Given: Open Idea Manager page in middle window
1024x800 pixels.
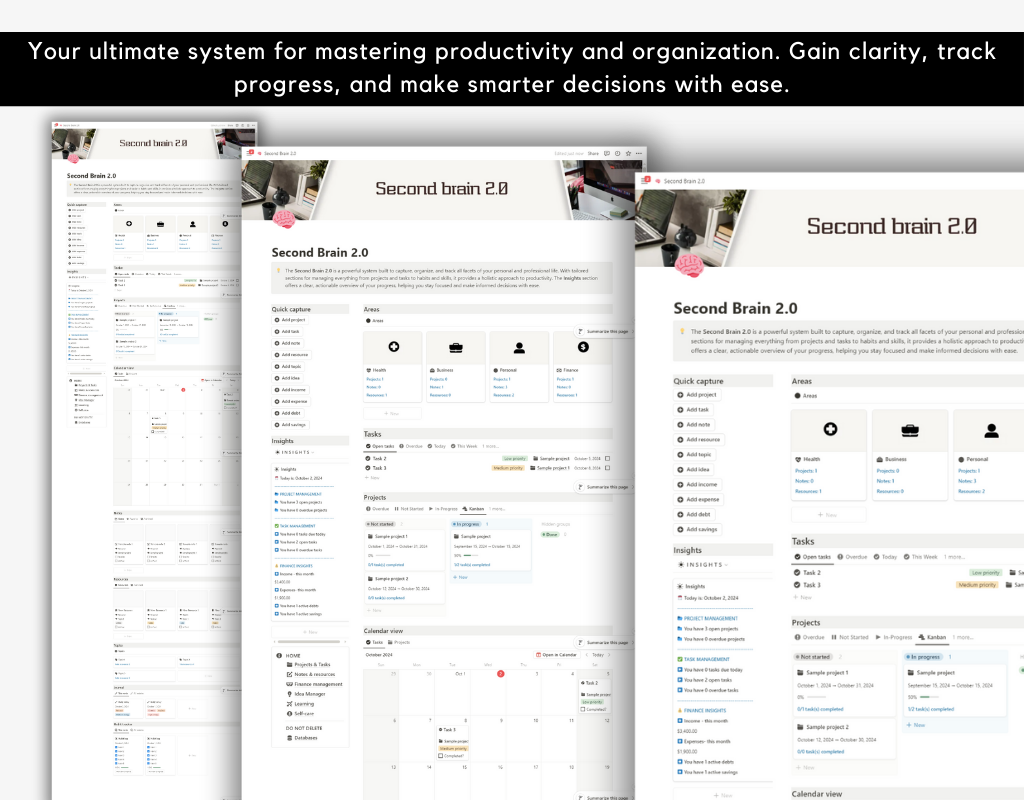Looking at the screenshot, I should [306, 694].
